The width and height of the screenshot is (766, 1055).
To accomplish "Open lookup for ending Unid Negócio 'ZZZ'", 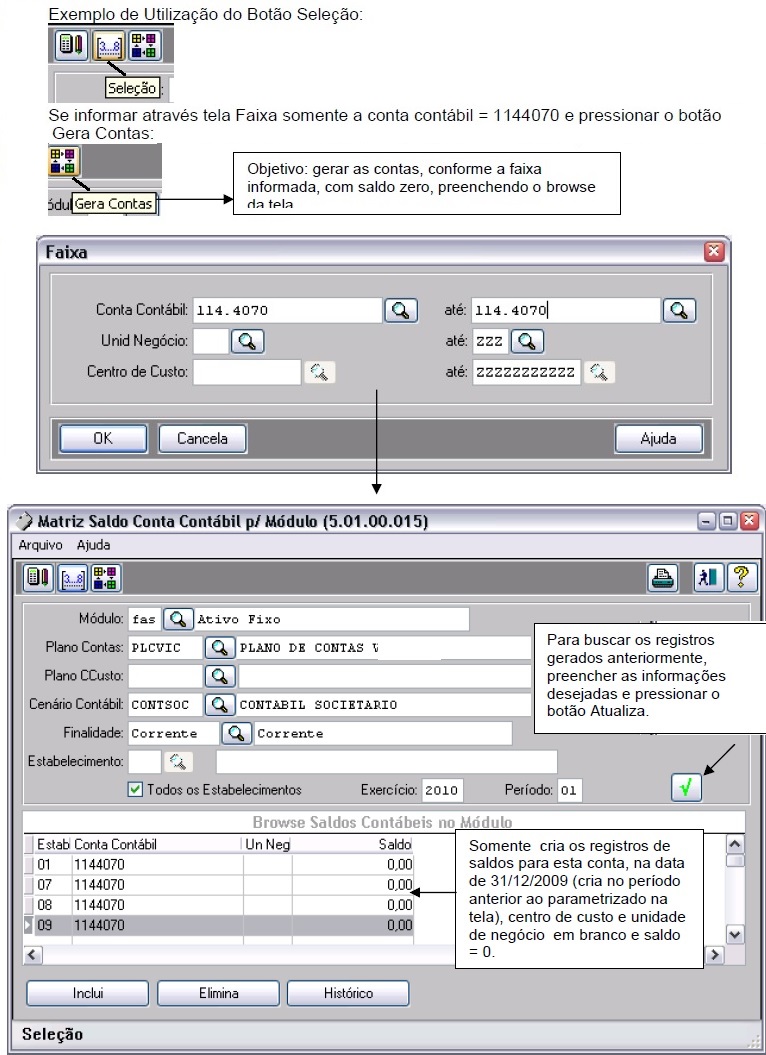I will coord(527,341).
